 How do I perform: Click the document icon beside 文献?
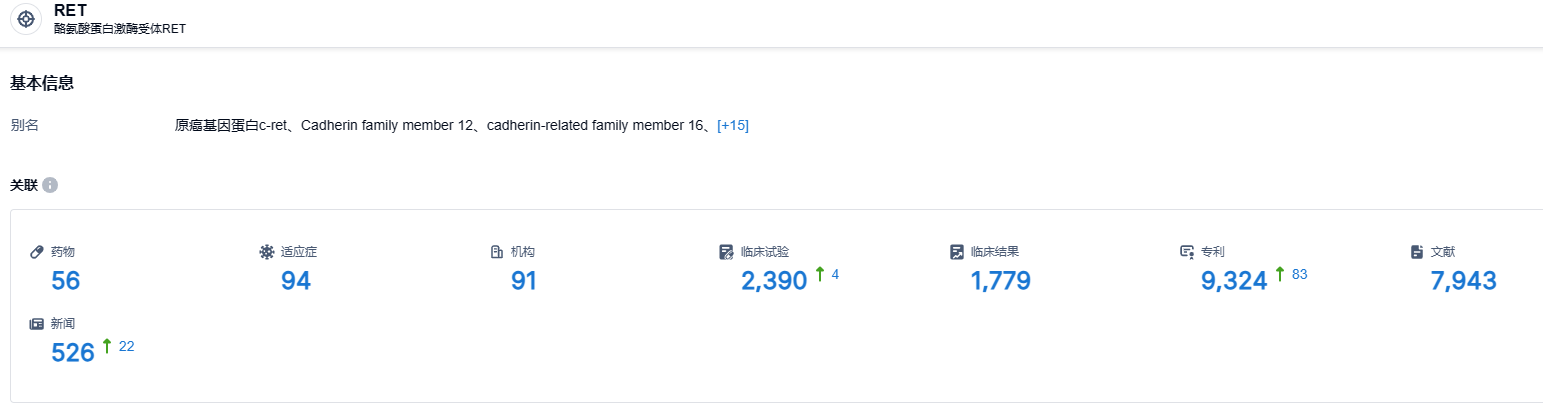click(x=1417, y=252)
